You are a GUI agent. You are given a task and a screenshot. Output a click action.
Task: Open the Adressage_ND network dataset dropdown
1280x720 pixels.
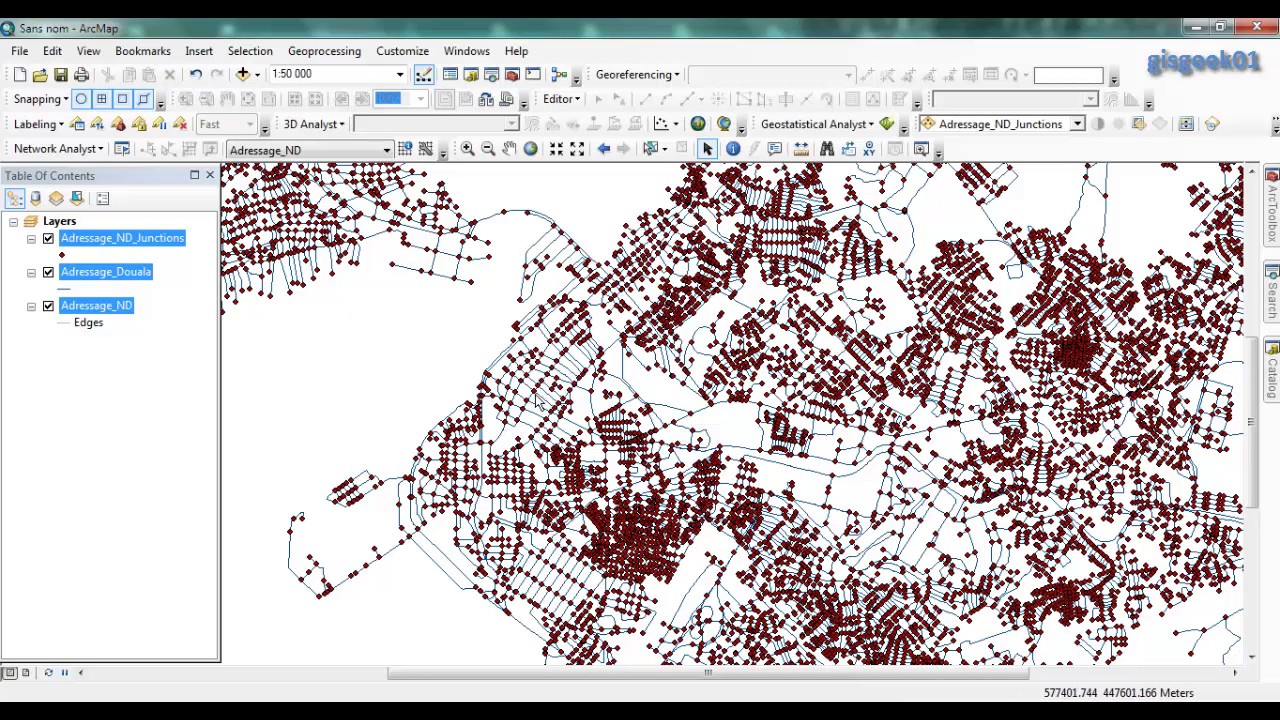pos(386,150)
